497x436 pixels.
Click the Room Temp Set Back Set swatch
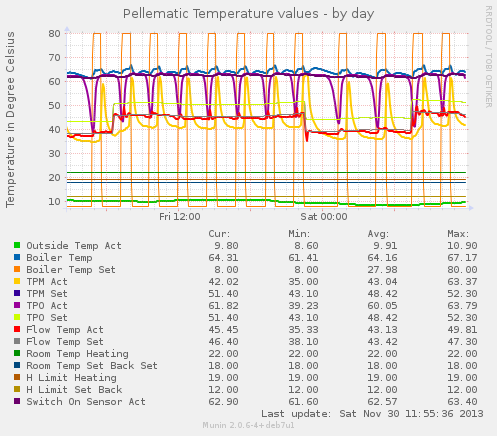point(17,365)
